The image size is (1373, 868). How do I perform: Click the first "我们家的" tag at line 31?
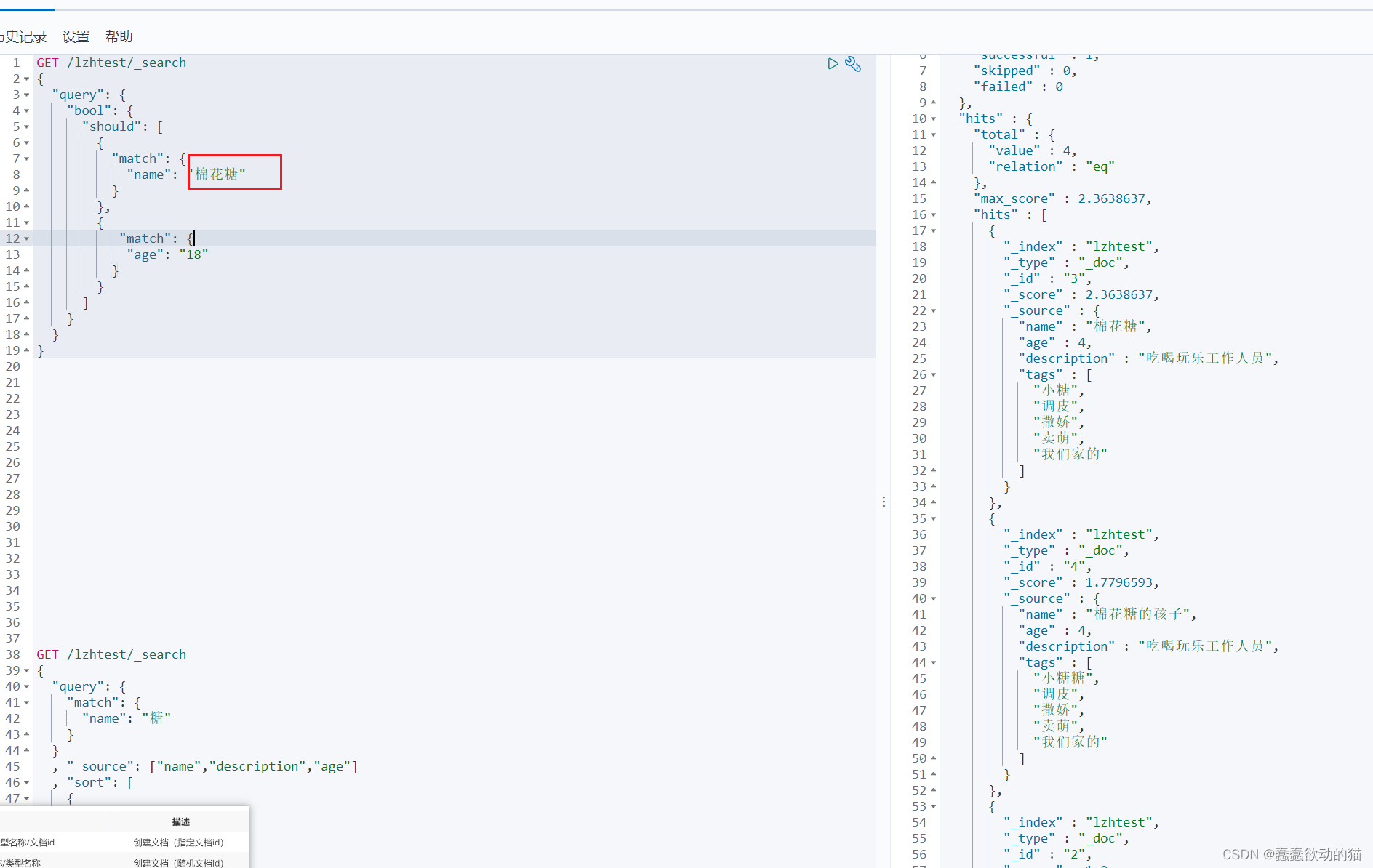(x=1070, y=454)
